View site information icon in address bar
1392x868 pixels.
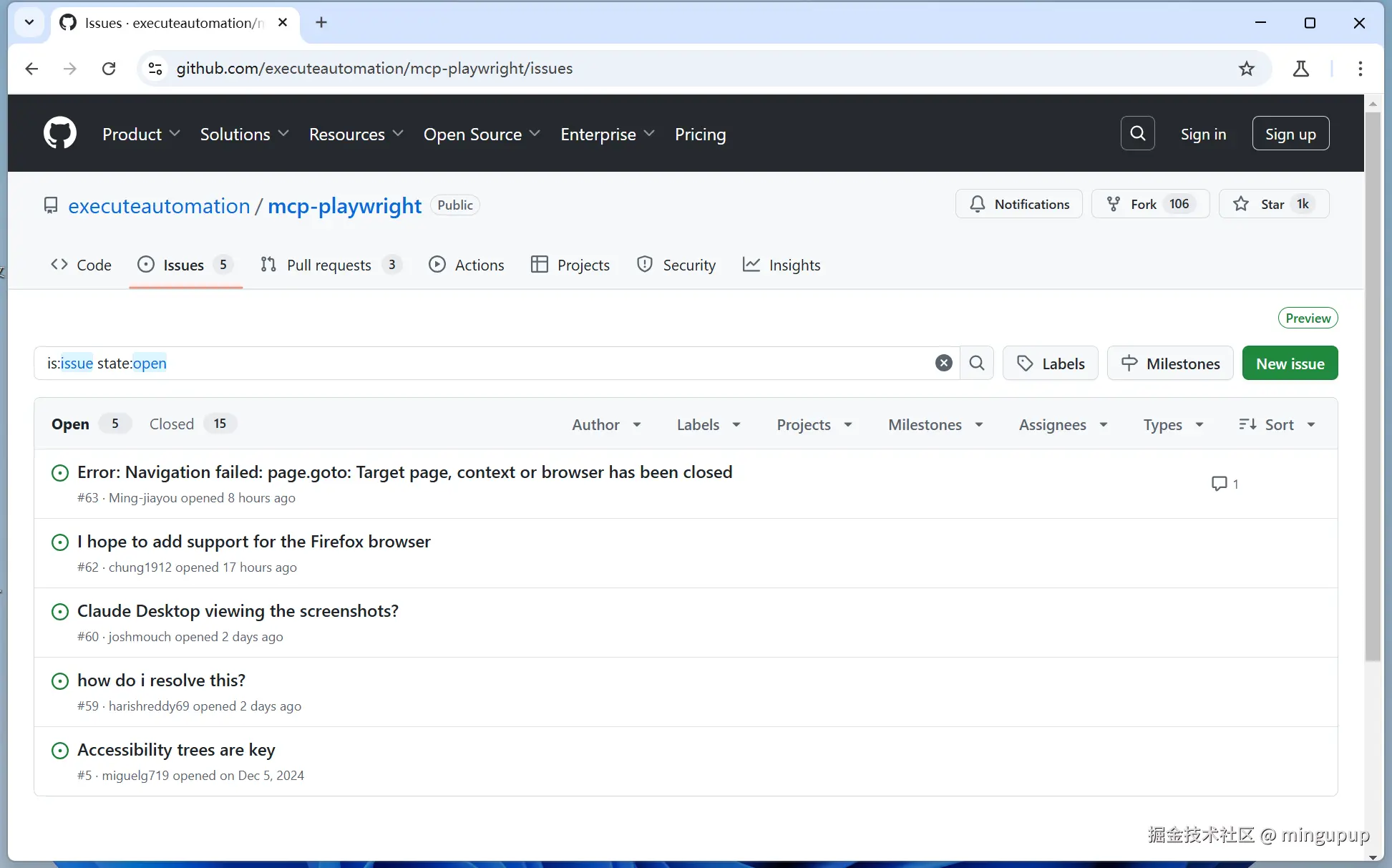155,69
